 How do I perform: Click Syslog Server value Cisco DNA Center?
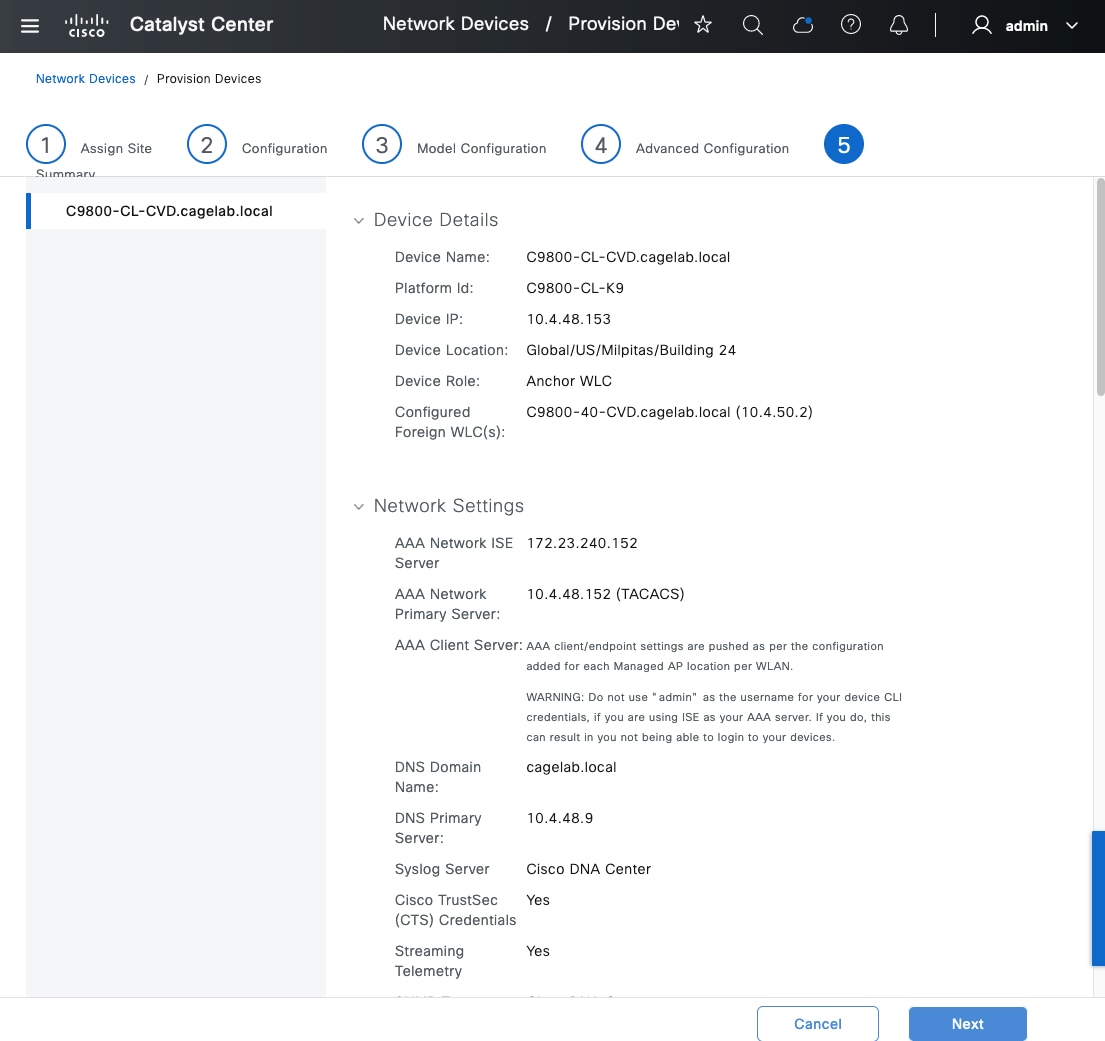click(x=588, y=869)
